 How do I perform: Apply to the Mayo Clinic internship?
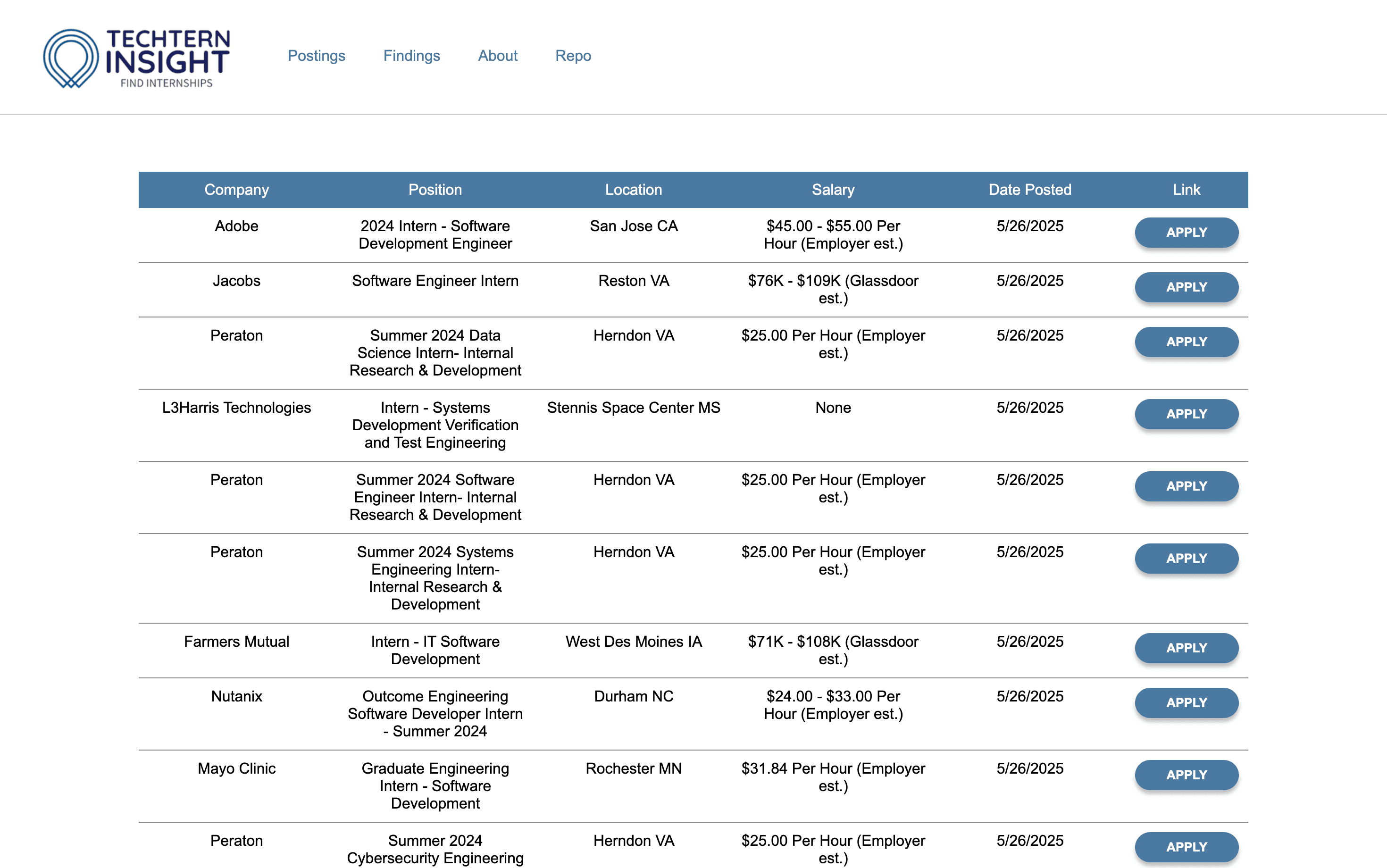pyautogui.click(x=1186, y=775)
